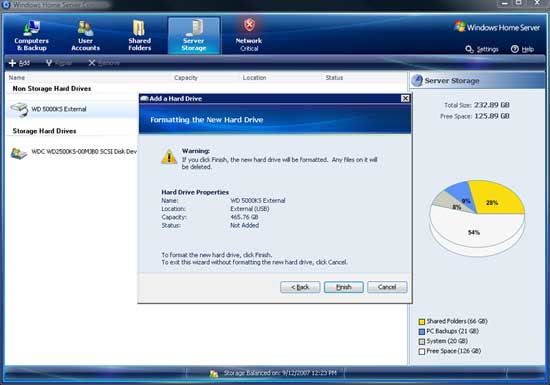
Task: Open the Help link
Action: click(522, 49)
